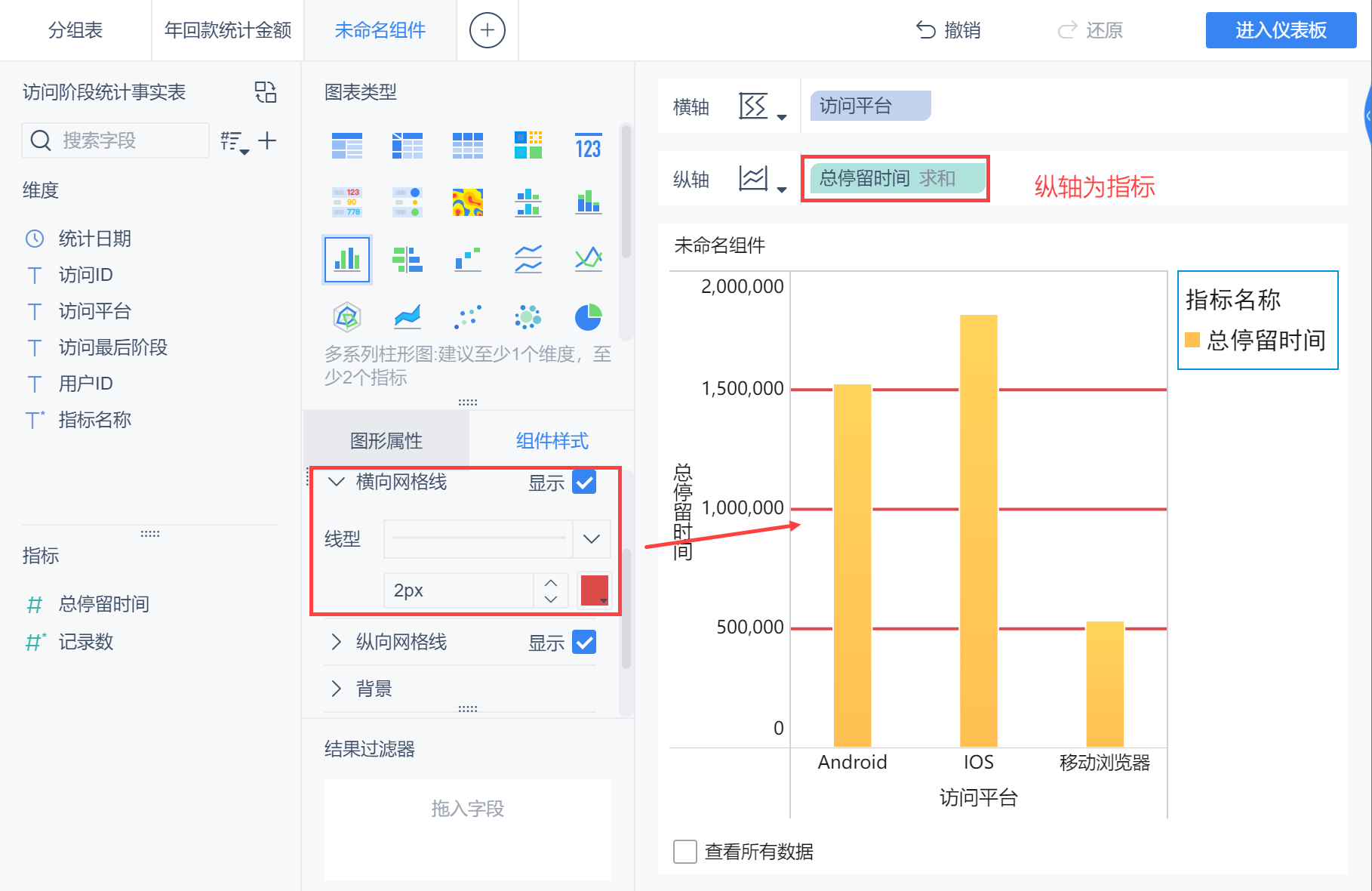Viewport: 1372px width, 891px height.
Task: Select the grouped table chart type icon
Action: 347,145
